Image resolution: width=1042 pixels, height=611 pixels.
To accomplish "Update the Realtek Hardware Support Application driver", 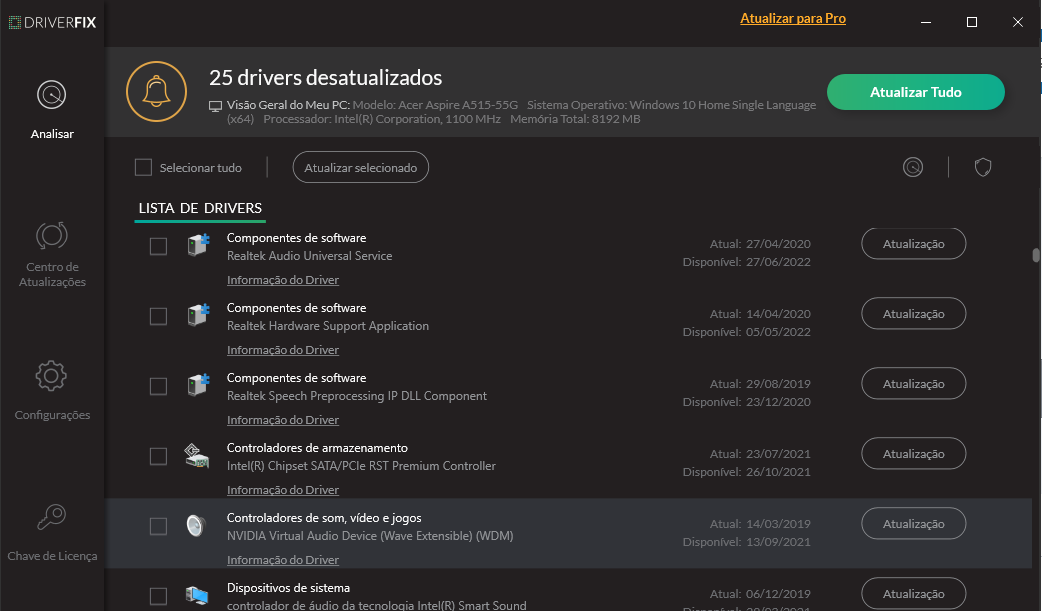I will 914,314.
